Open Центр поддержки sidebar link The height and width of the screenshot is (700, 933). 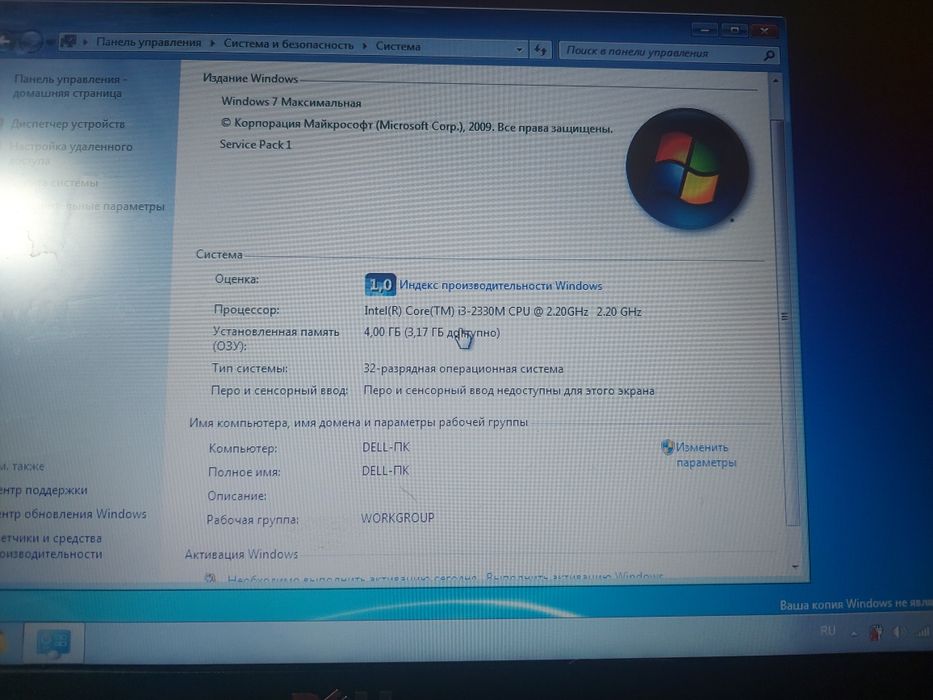tap(43, 490)
